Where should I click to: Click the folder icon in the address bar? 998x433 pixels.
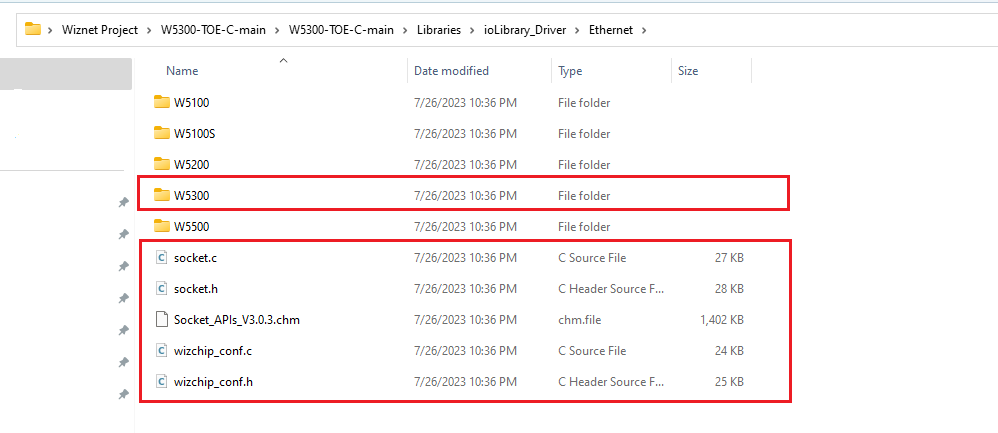(32, 29)
